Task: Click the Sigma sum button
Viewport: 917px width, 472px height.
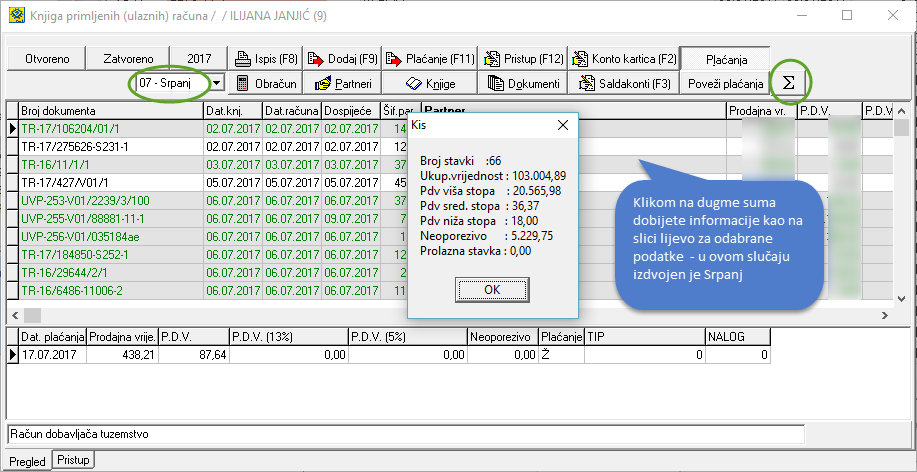Action: [788, 83]
